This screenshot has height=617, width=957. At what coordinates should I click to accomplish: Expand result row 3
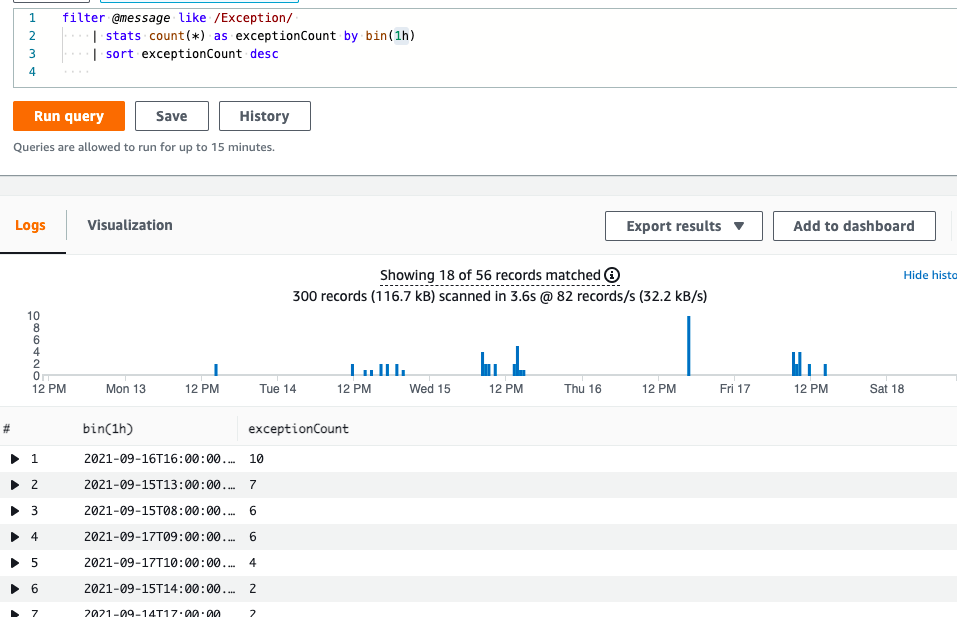coord(15,511)
